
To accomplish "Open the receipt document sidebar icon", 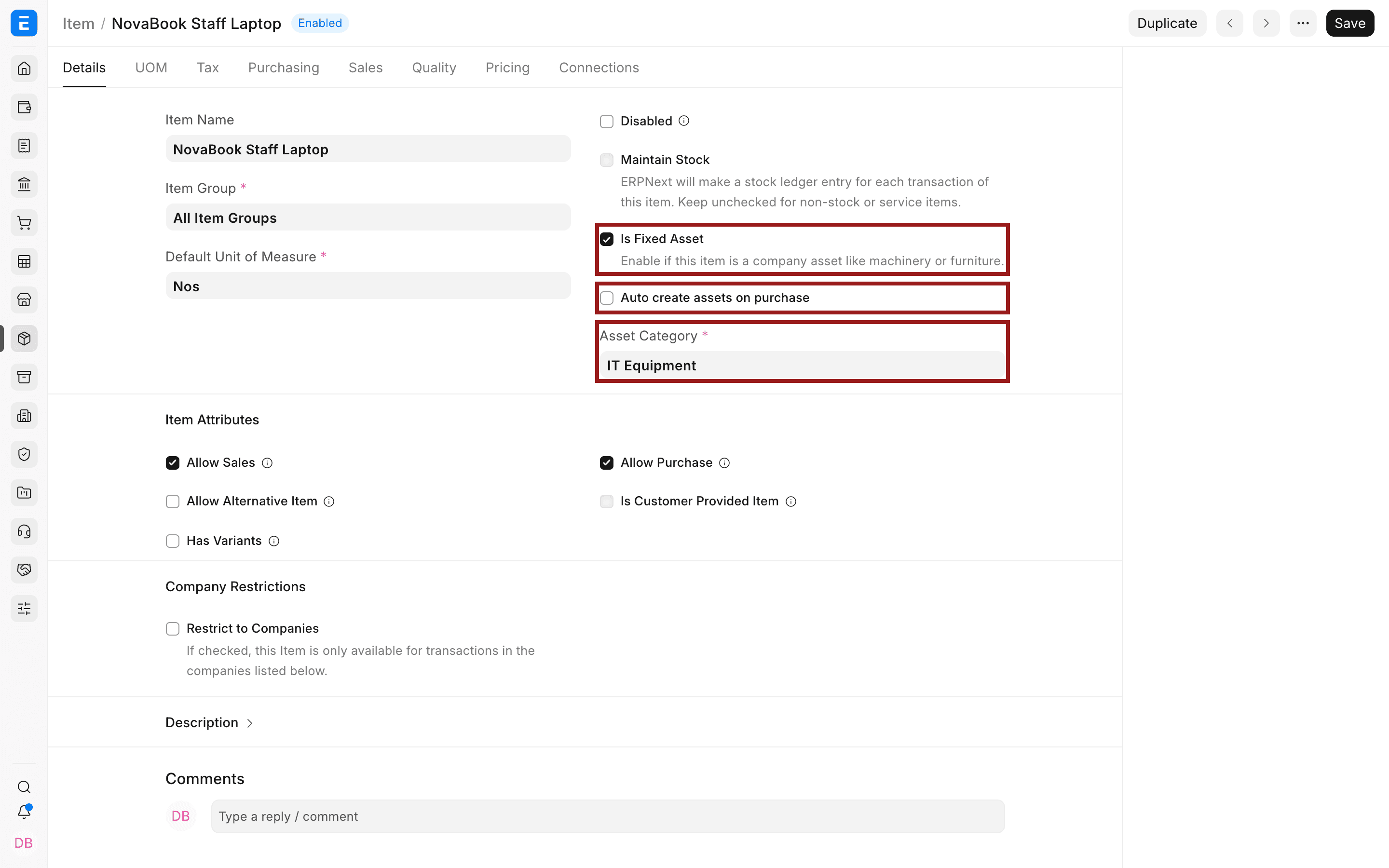I will pyautogui.click(x=24, y=146).
